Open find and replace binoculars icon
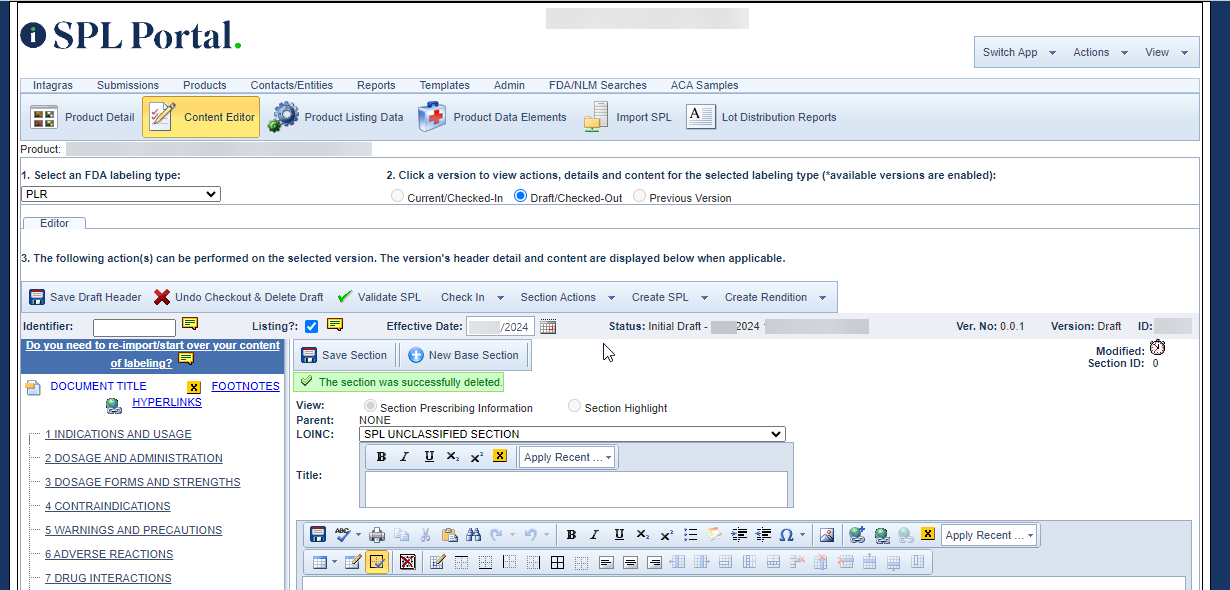This screenshot has width=1230, height=590. [x=474, y=535]
